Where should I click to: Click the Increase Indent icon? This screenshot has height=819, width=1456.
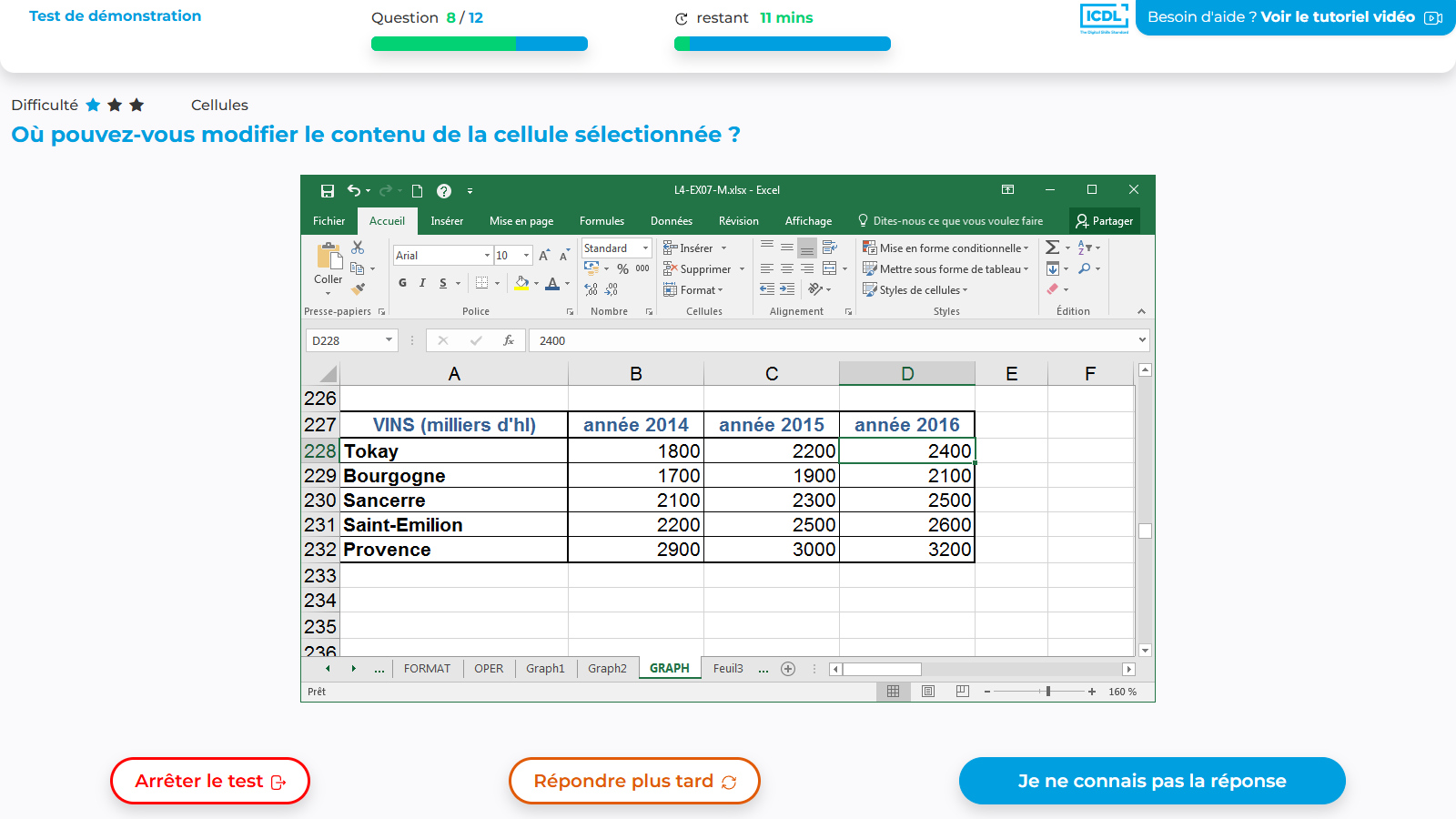(787, 289)
